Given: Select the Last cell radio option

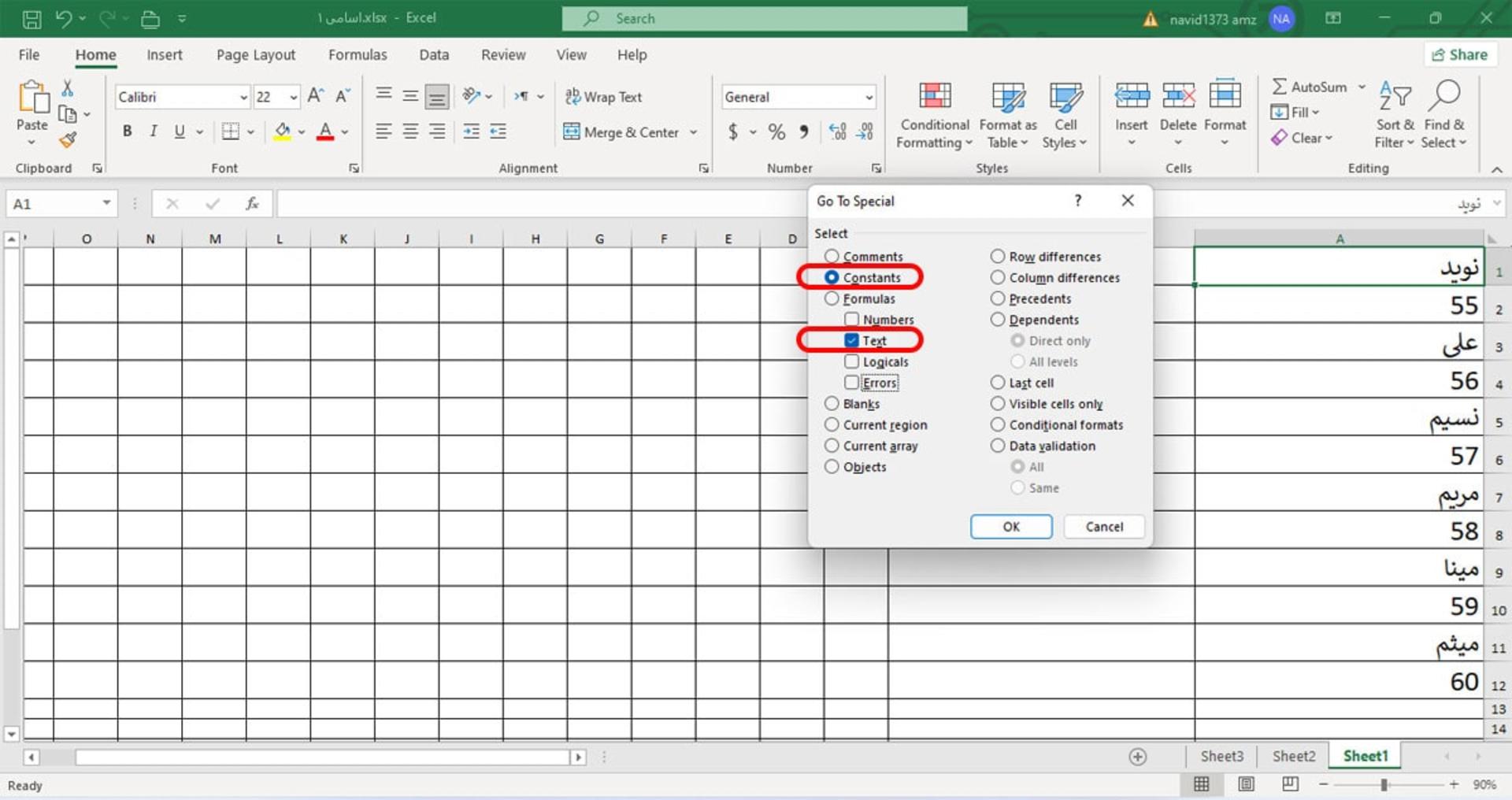Looking at the screenshot, I should [x=998, y=382].
